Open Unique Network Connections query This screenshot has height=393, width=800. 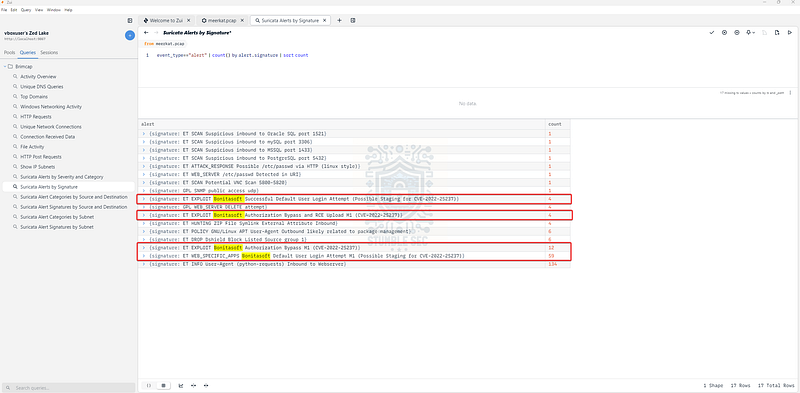click(51, 127)
